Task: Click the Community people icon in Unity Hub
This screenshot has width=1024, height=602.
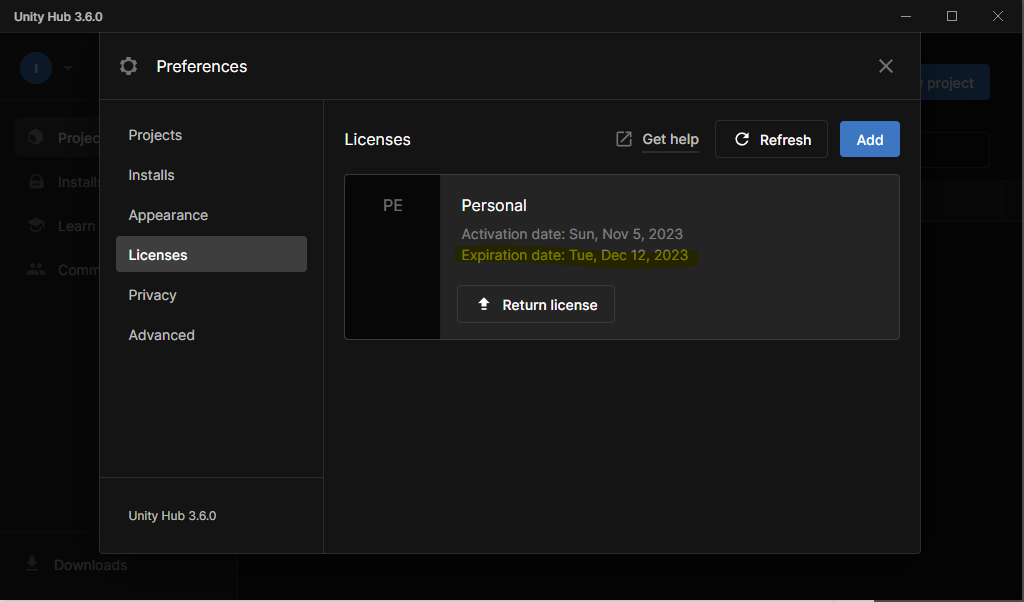Action: pyautogui.click(x=36, y=270)
